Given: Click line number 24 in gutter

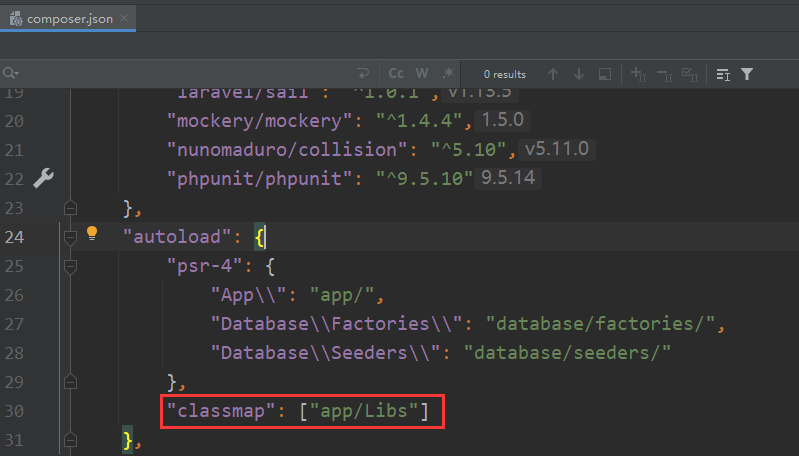Looking at the screenshot, I should point(14,237).
